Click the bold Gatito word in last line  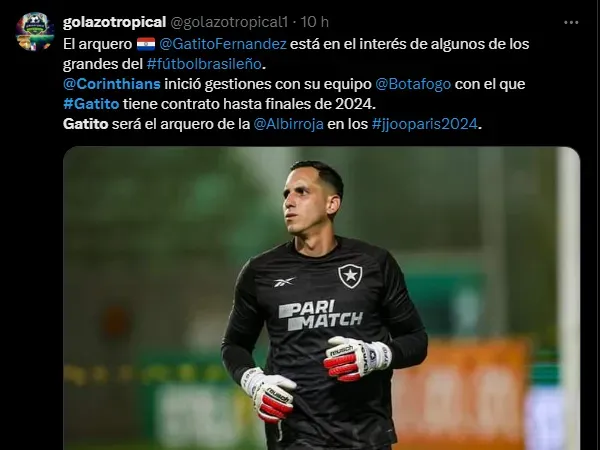(86, 124)
